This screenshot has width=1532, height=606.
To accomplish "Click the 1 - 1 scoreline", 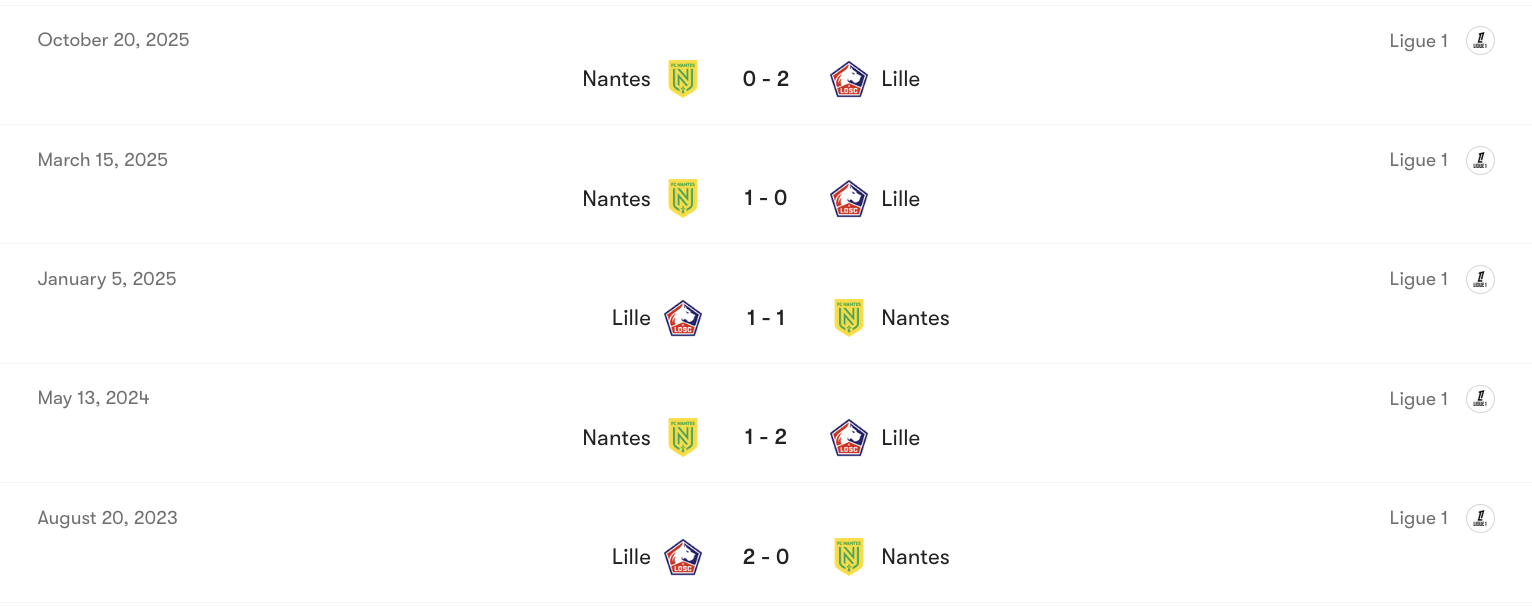I will pyautogui.click(x=766, y=317).
